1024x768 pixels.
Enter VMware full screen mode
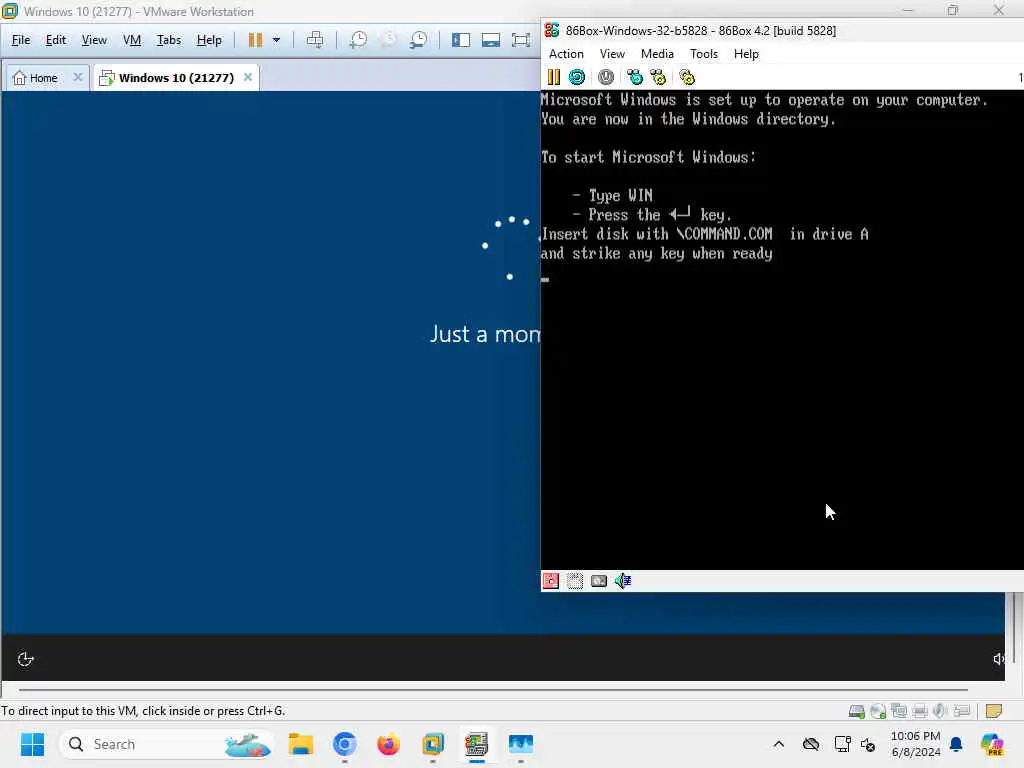pos(520,40)
